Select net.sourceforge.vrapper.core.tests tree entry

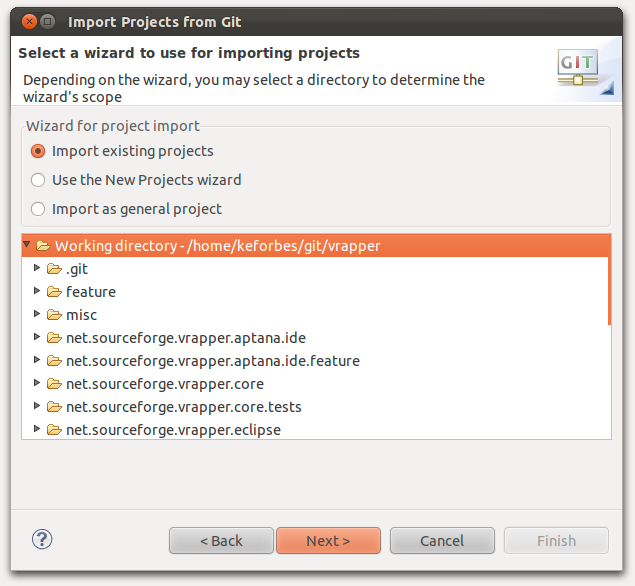(183, 407)
